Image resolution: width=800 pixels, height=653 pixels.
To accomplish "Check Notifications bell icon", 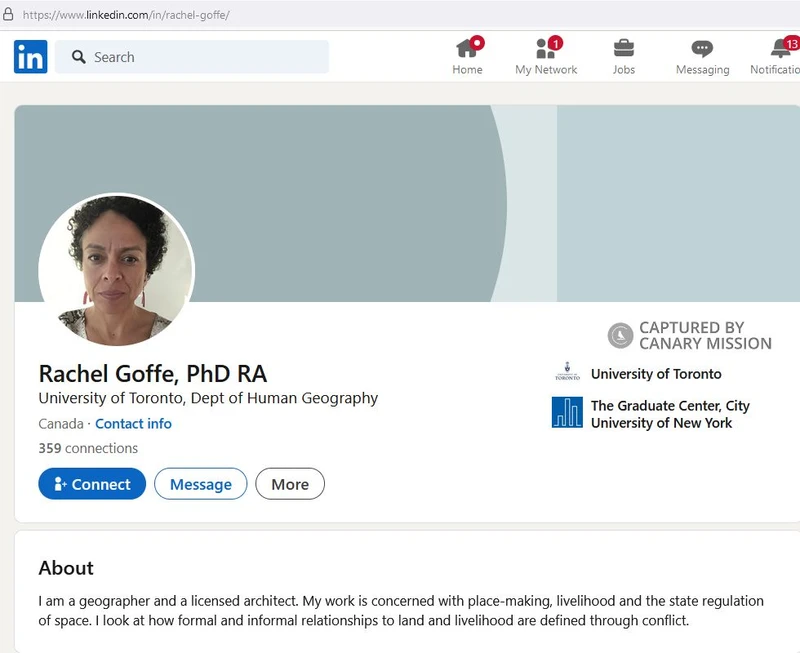I will (782, 50).
